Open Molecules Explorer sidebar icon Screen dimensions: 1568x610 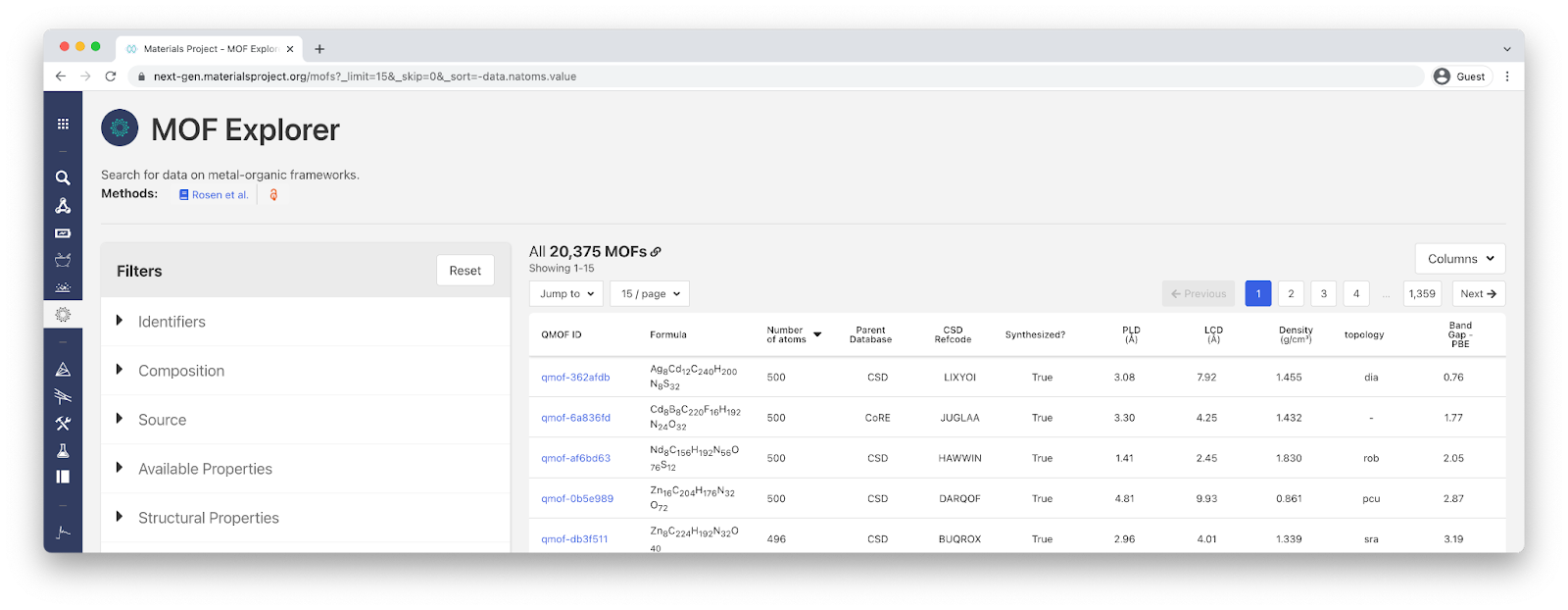tap(63, 206)
